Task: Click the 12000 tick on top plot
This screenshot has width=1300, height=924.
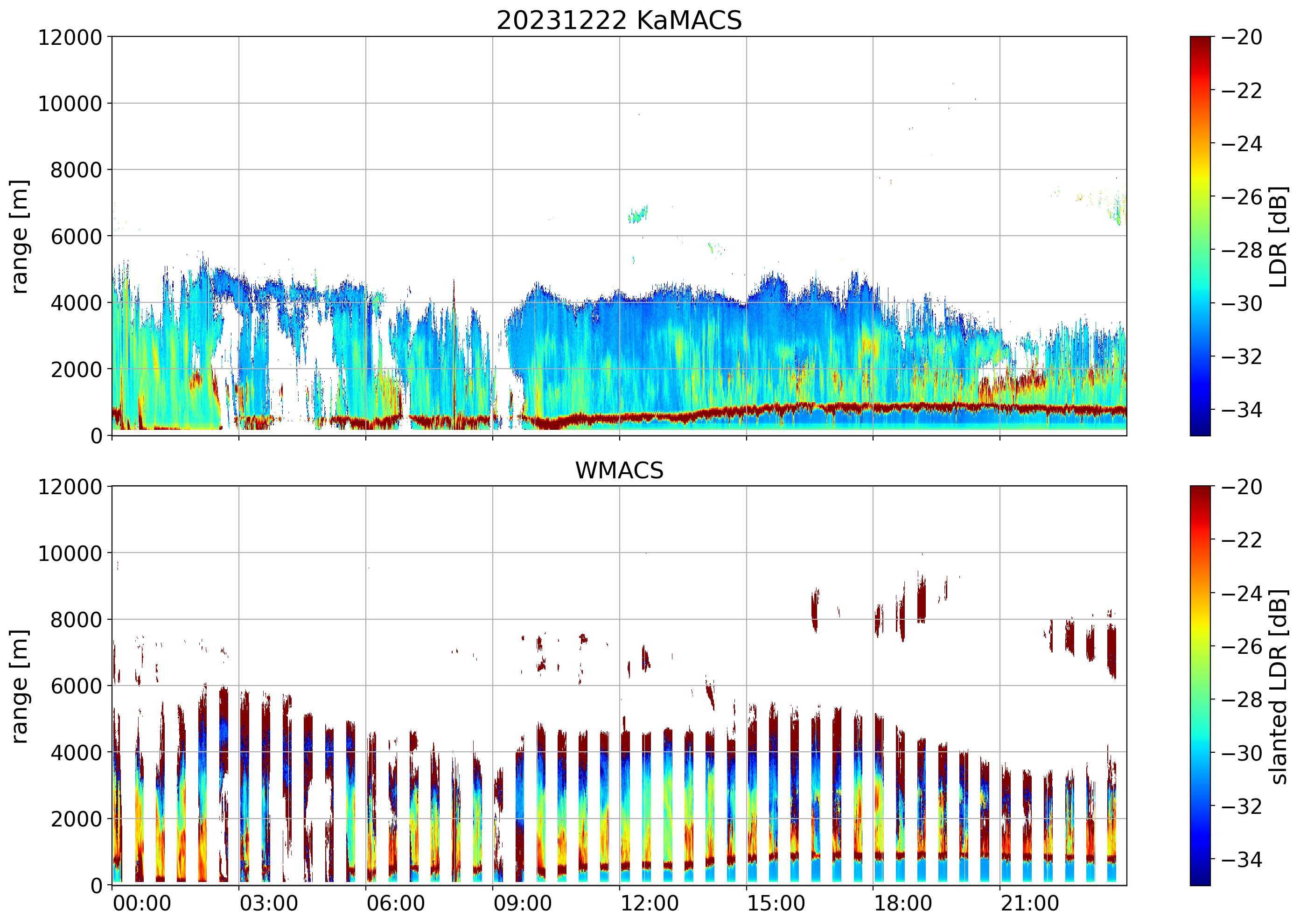Action: (x=70, y=37)
